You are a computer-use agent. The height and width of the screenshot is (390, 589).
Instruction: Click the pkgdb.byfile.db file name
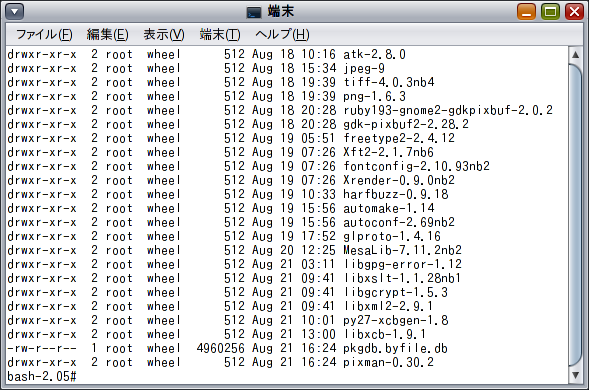396,349
